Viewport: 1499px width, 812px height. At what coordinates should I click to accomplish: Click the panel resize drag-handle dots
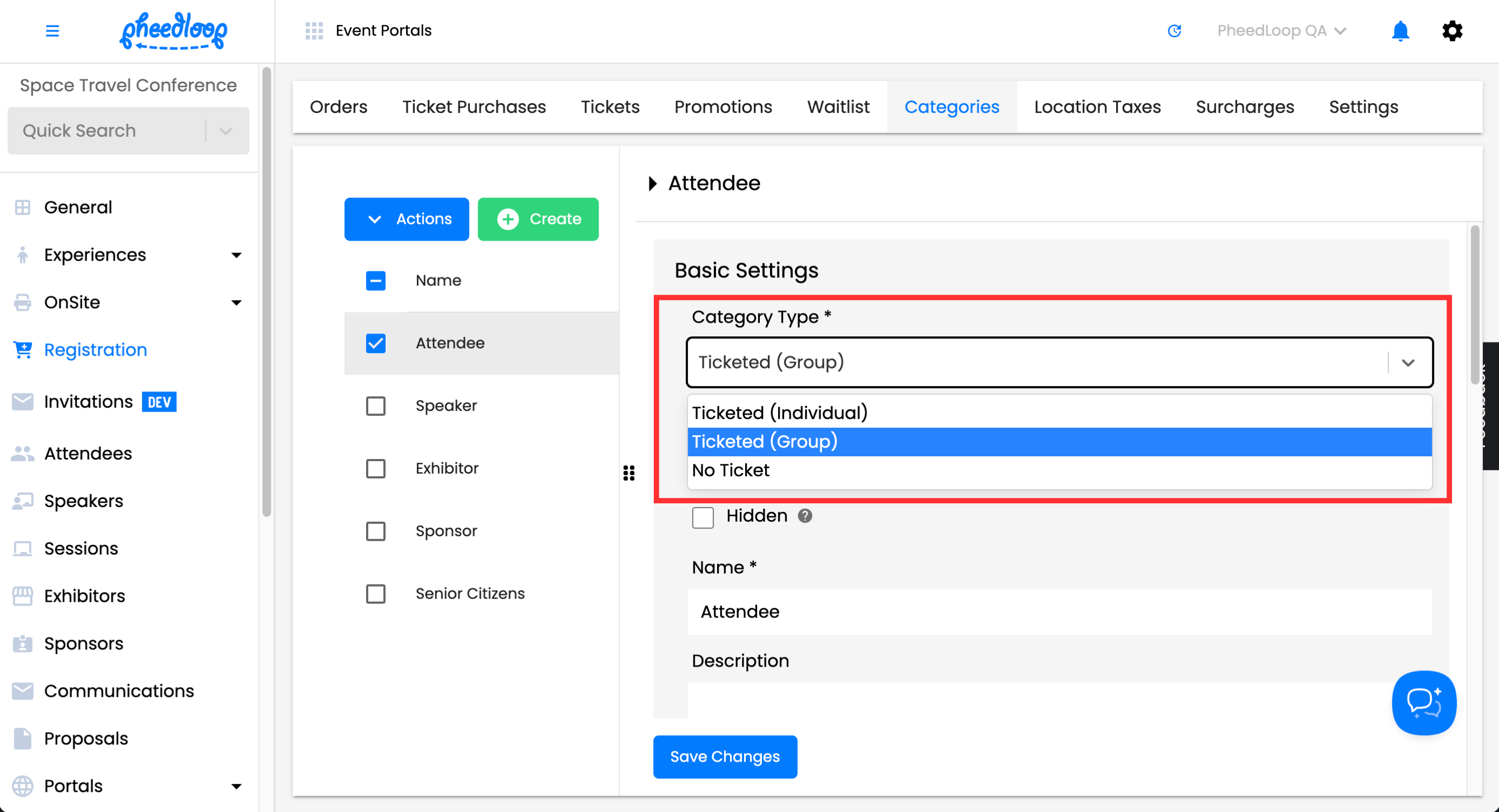(x=628, y=473)
